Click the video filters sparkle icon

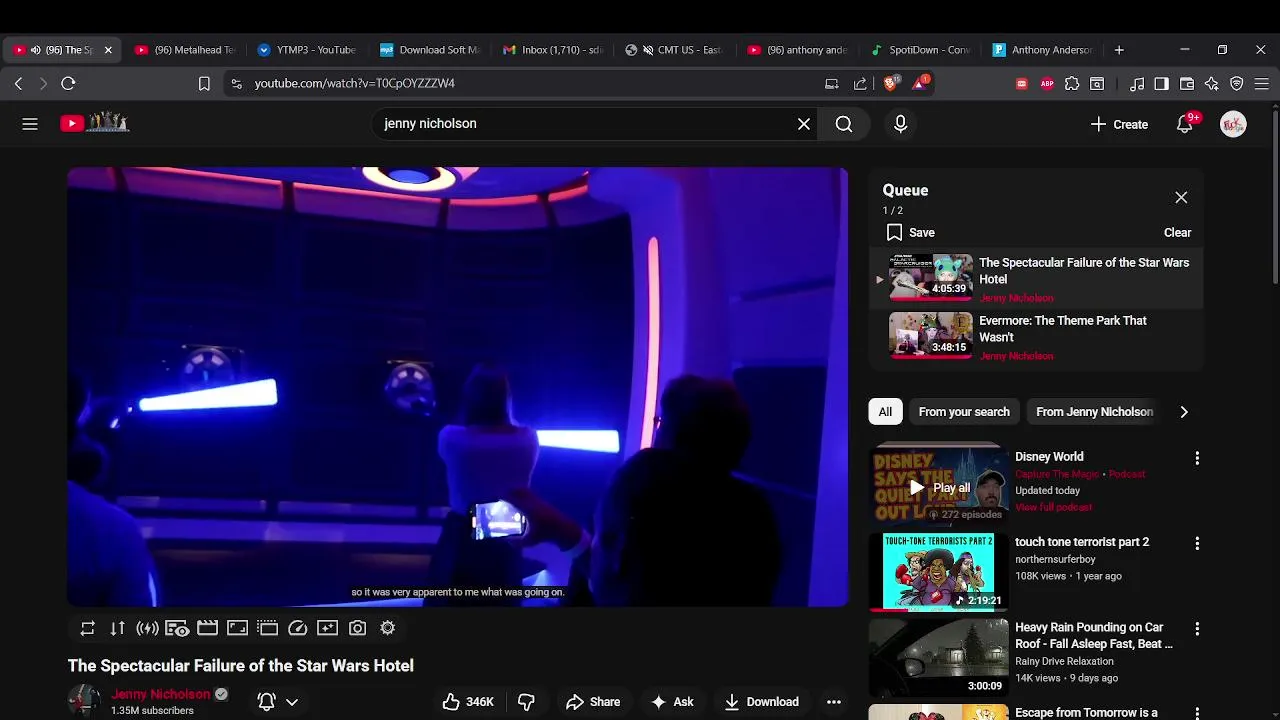(x=327, y=628)
